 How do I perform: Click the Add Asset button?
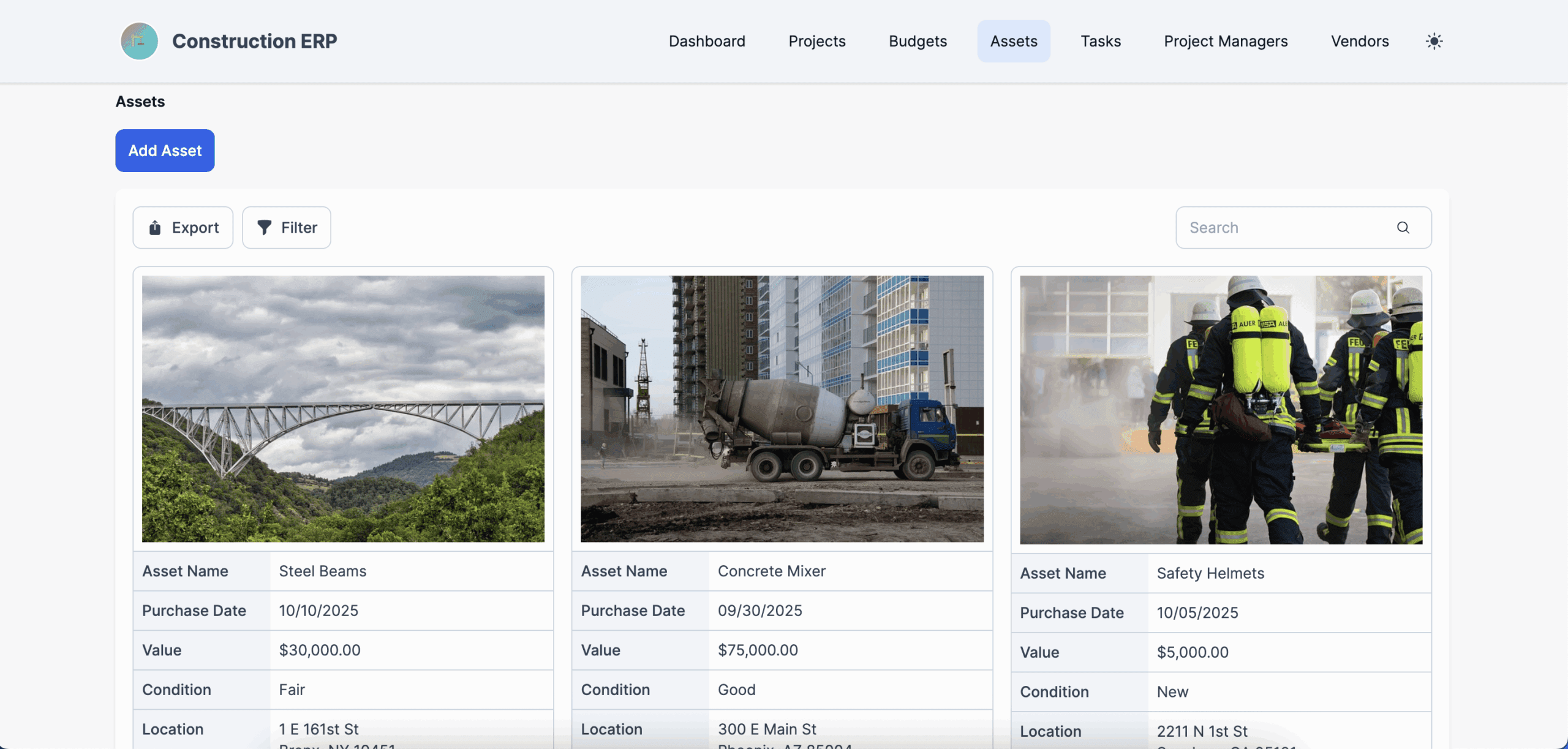[x=165, y=151]
